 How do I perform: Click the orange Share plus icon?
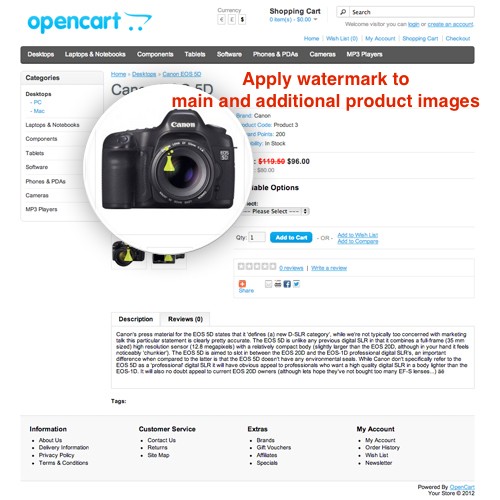point(242,283)
